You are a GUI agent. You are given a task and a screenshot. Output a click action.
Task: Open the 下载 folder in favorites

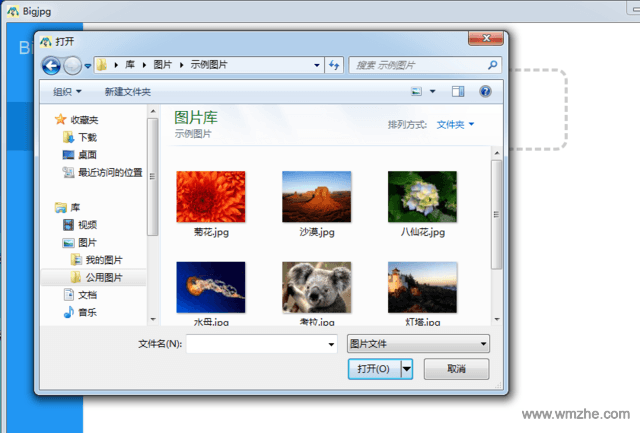pyautogui.click(x=86, y=137)
